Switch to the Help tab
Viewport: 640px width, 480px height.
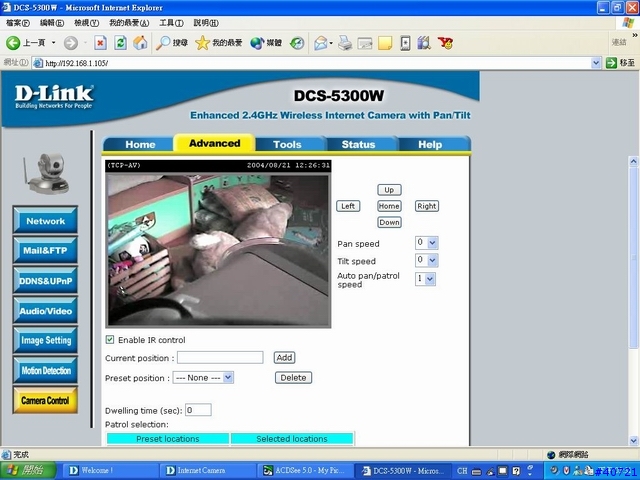click(x=430, y=144)
